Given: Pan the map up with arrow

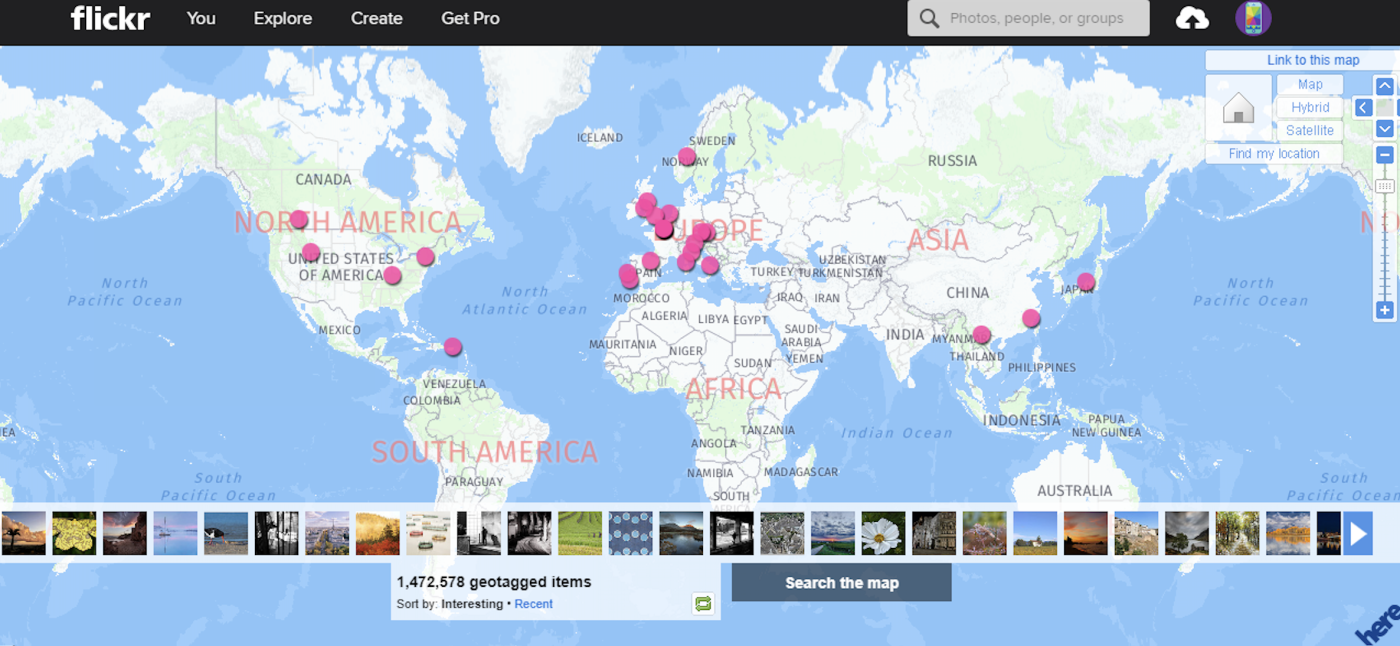Looking at the screenshot, I should (x=1385, y=86).
